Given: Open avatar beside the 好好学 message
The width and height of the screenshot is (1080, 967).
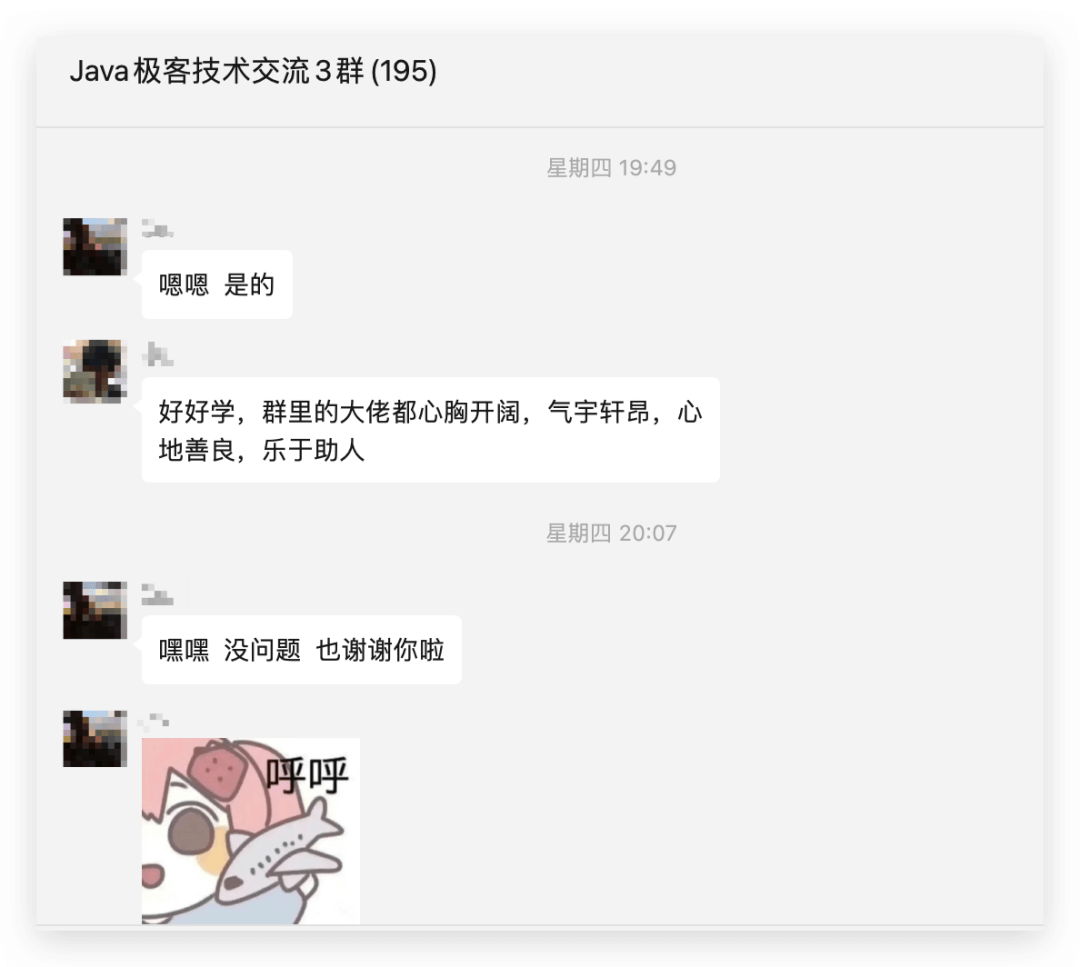Looking at the screenshot, I should point(95,371).
